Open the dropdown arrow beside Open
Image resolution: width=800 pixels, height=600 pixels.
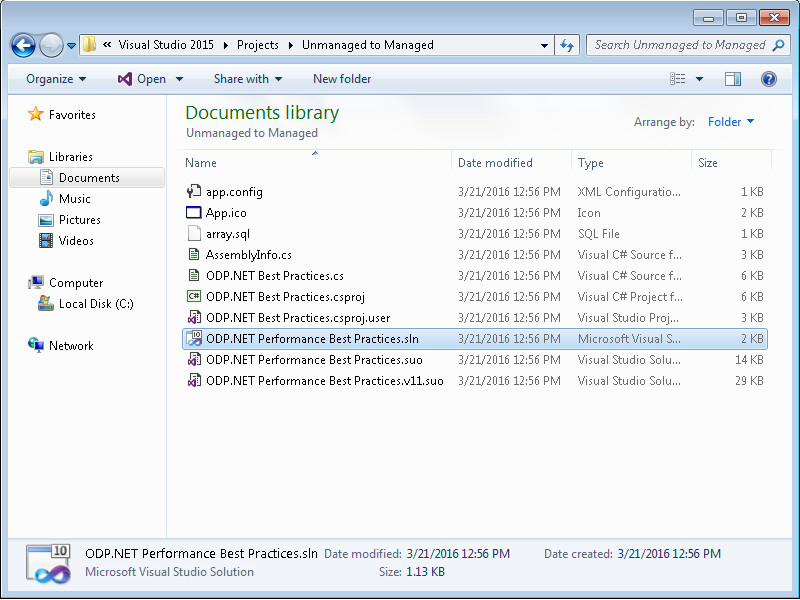[x=178, y=79]
